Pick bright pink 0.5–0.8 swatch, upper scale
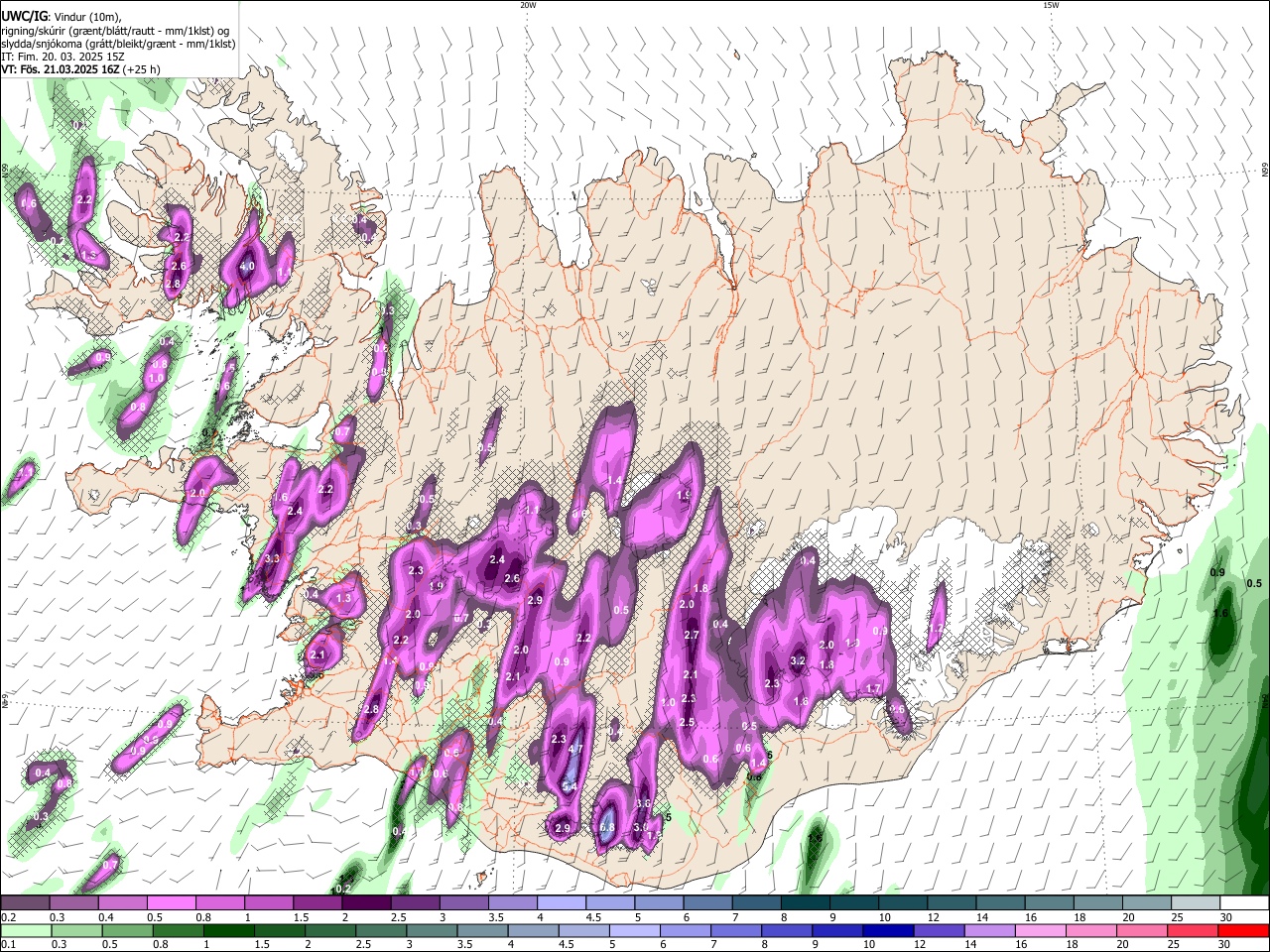This screenshot has width=1270, height=952. tap(171, 903)
